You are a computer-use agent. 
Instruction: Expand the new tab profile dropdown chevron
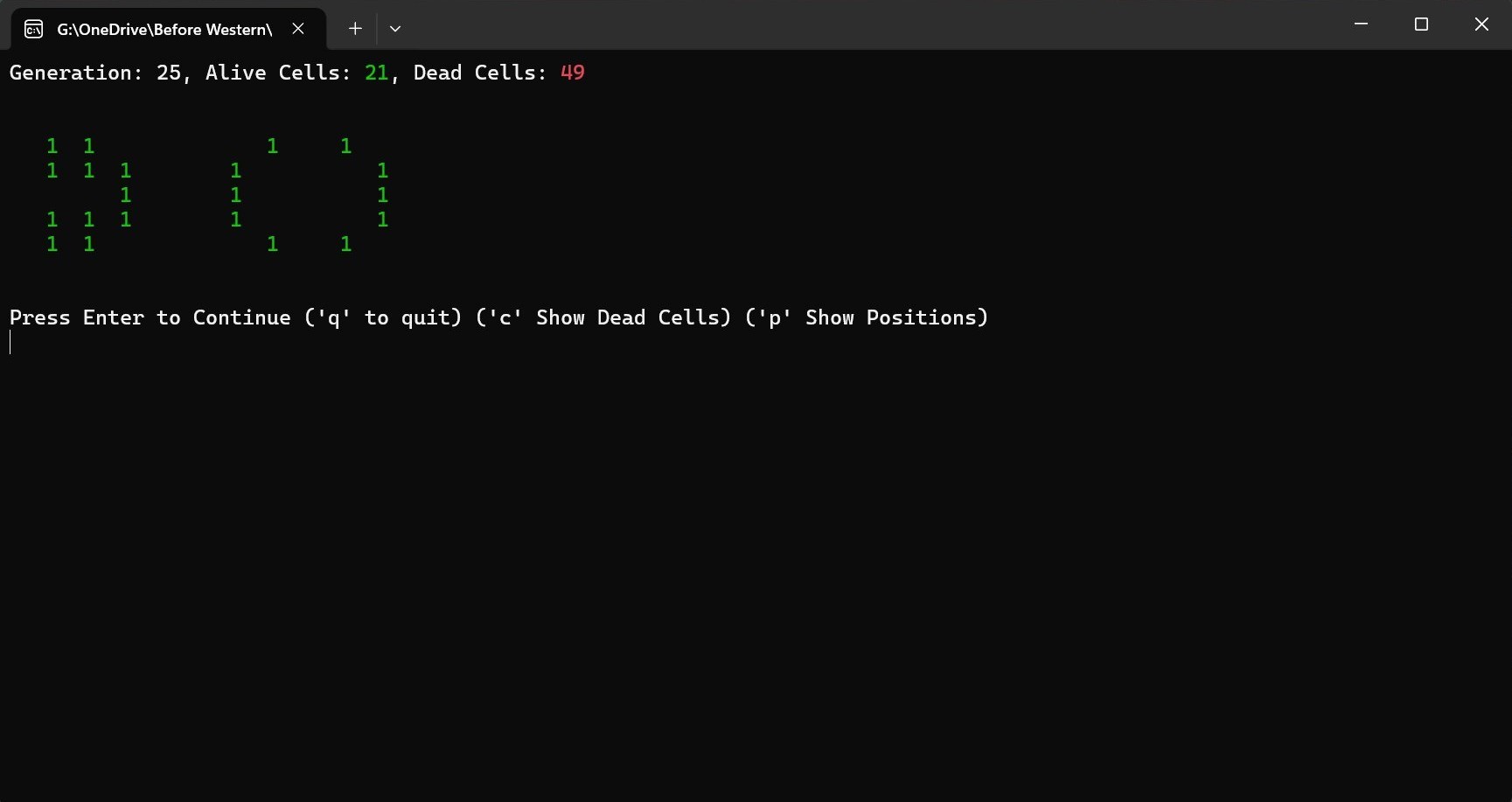(395, 29)
